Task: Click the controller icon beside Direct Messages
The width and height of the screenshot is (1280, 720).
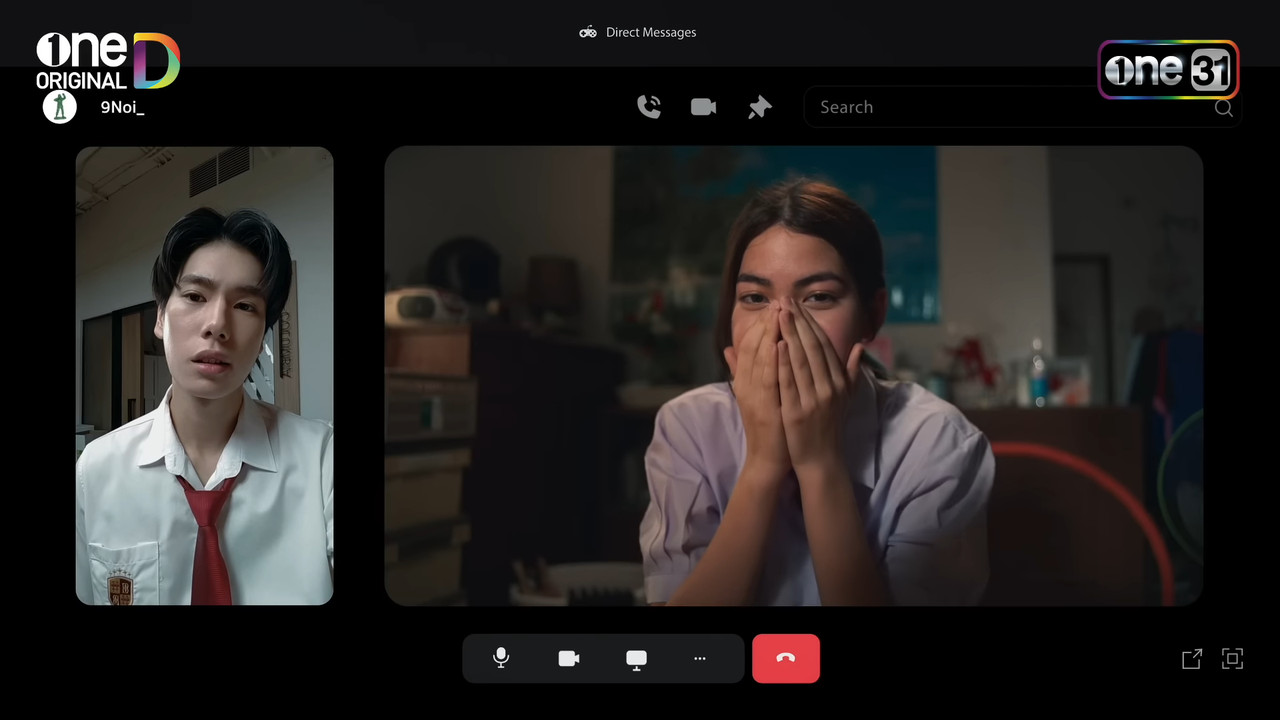Action: tap(588, 32)
